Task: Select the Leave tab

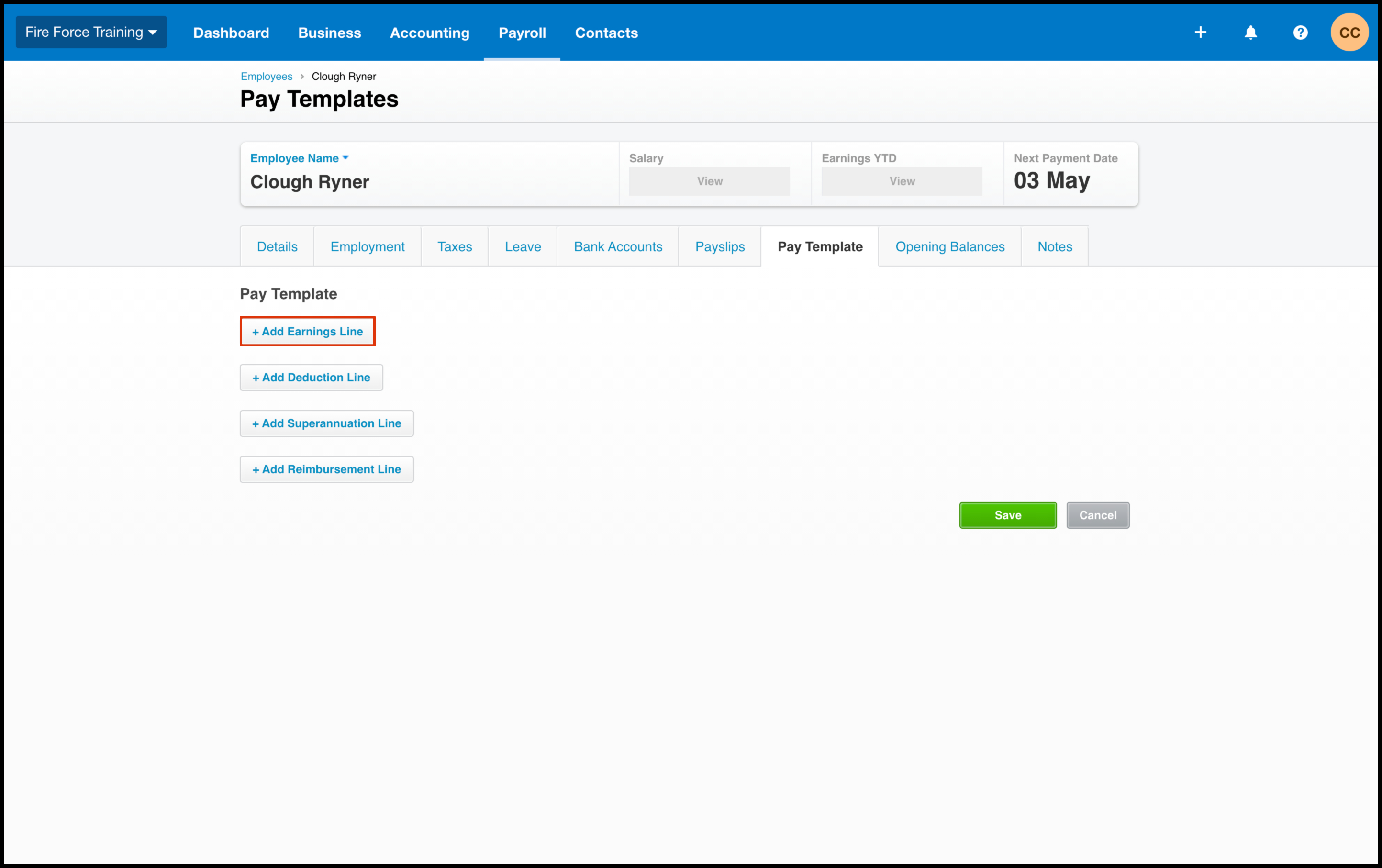Action: tap(522, 247)
